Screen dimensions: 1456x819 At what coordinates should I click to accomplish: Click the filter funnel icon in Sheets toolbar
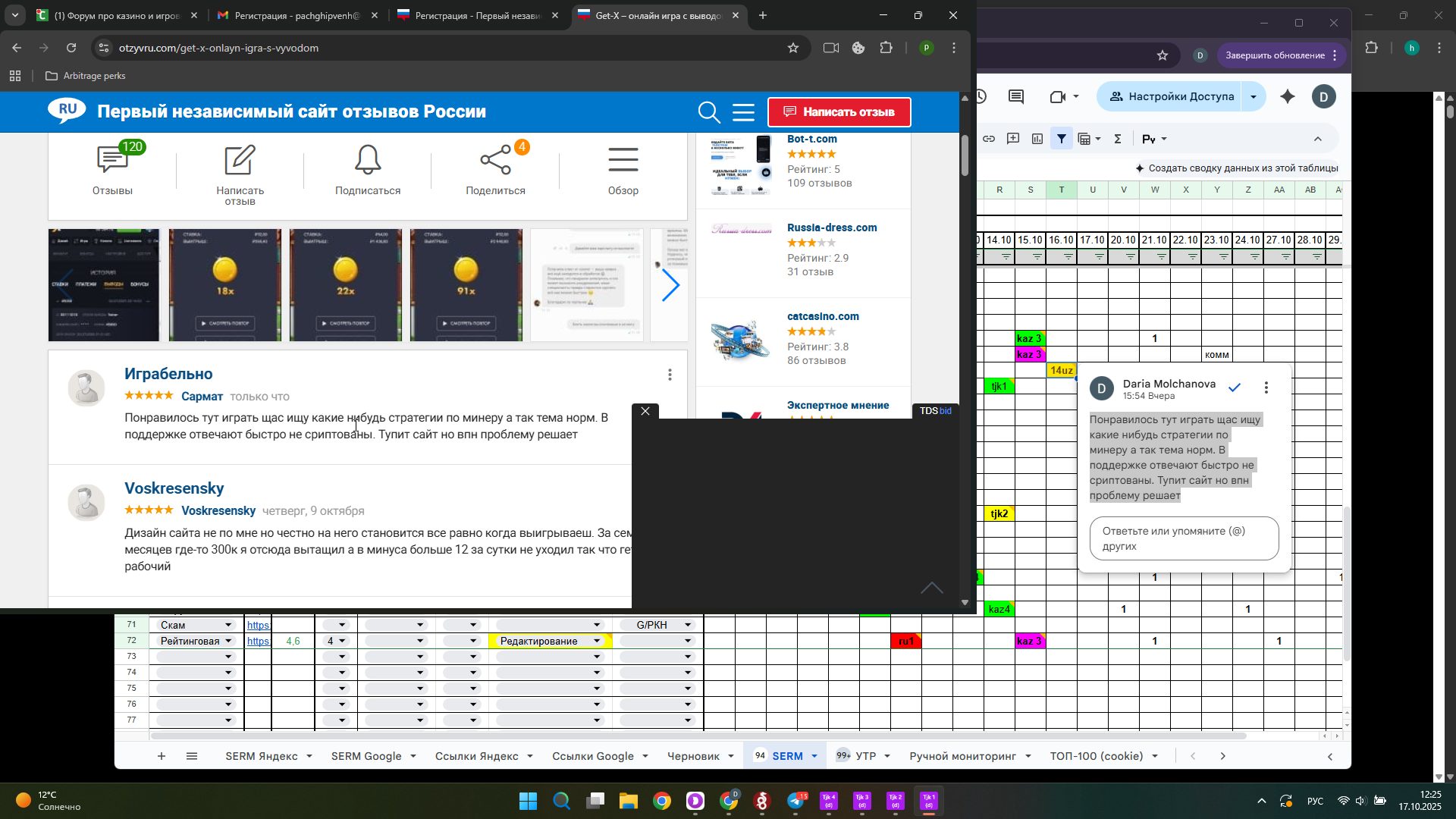coord(1062,139)
